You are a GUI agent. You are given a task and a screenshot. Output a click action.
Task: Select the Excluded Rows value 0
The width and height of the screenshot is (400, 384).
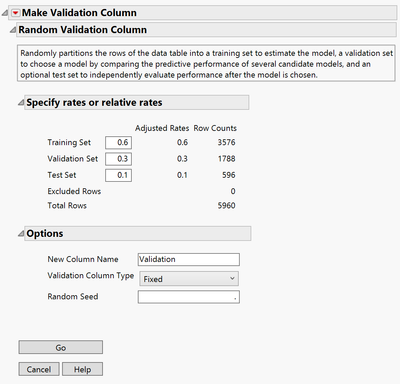pos(233,191)
